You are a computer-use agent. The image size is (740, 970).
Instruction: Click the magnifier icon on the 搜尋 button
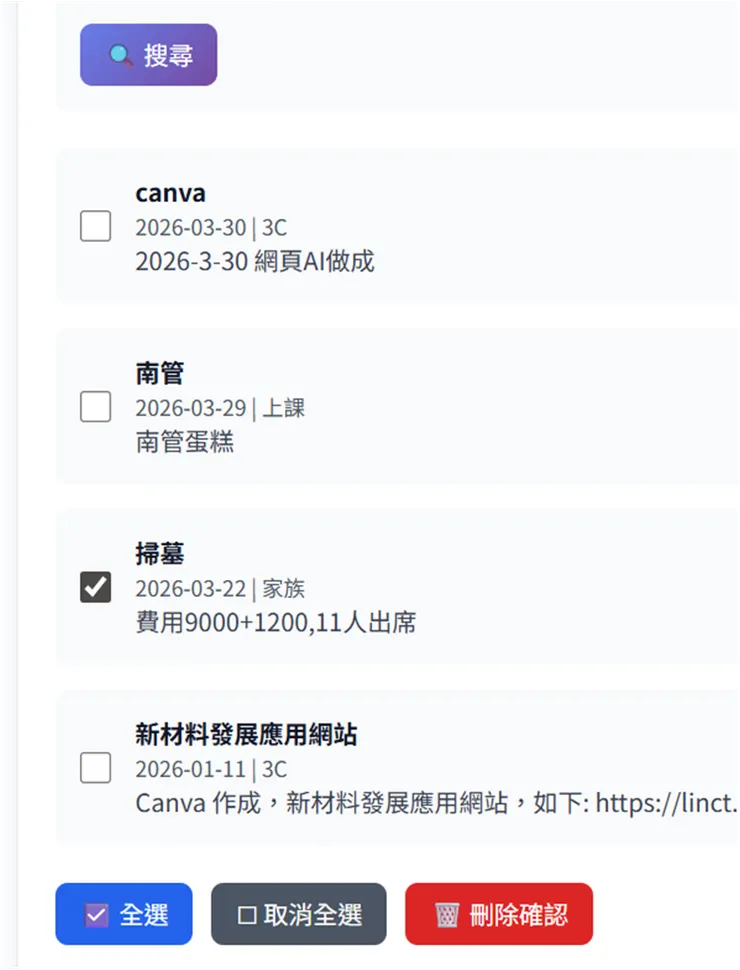point(118,55)
